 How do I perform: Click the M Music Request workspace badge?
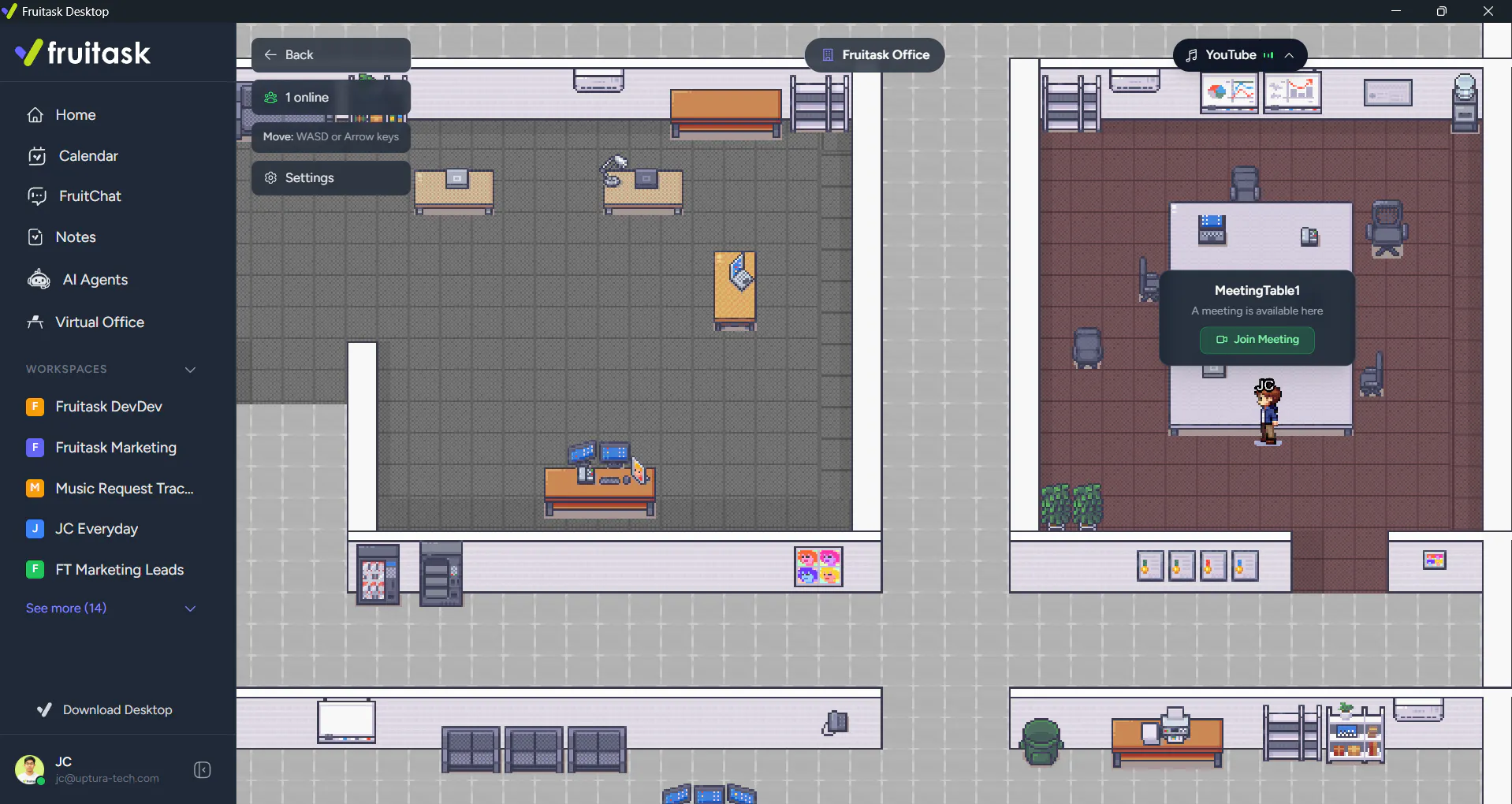coord(35,489)
